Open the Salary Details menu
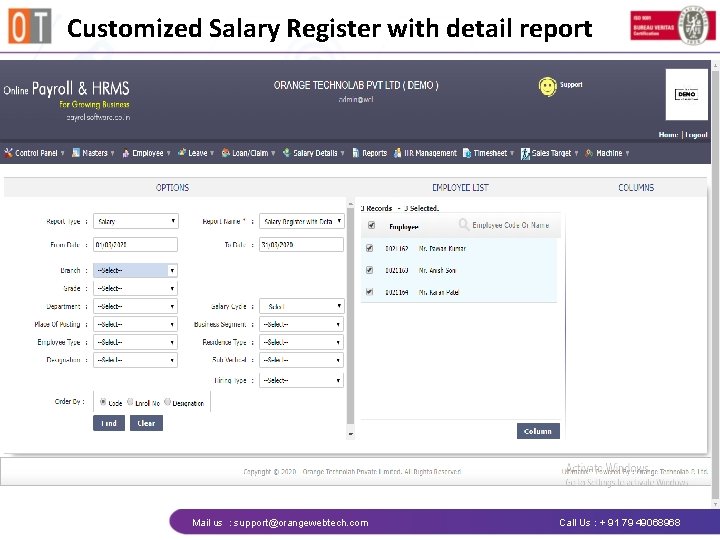The width and height of the screenshot is (720, 540). pos(314,153)
